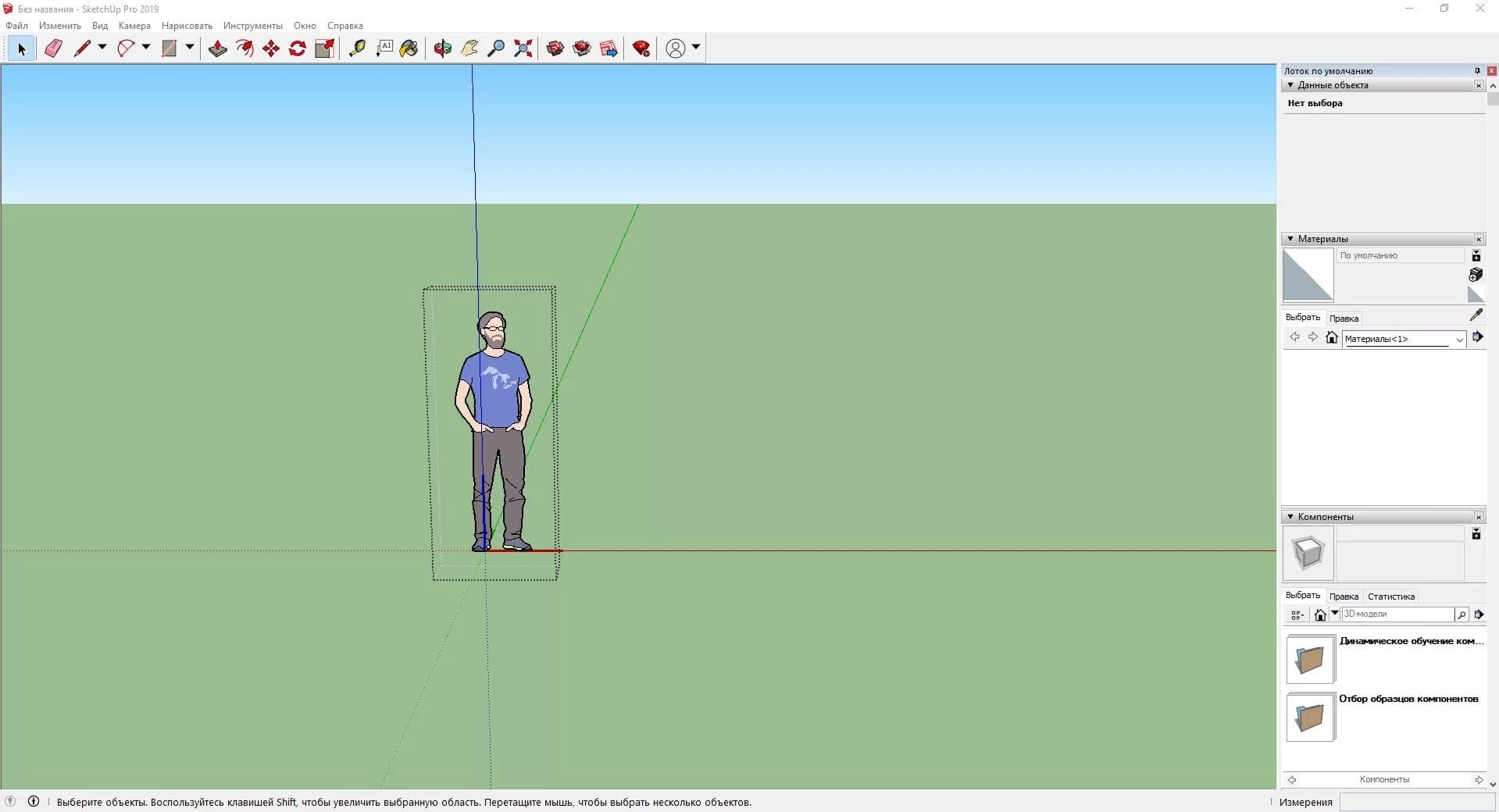Select the Shapes rectangle tool

pyautogui.click(x=169, y=48)
